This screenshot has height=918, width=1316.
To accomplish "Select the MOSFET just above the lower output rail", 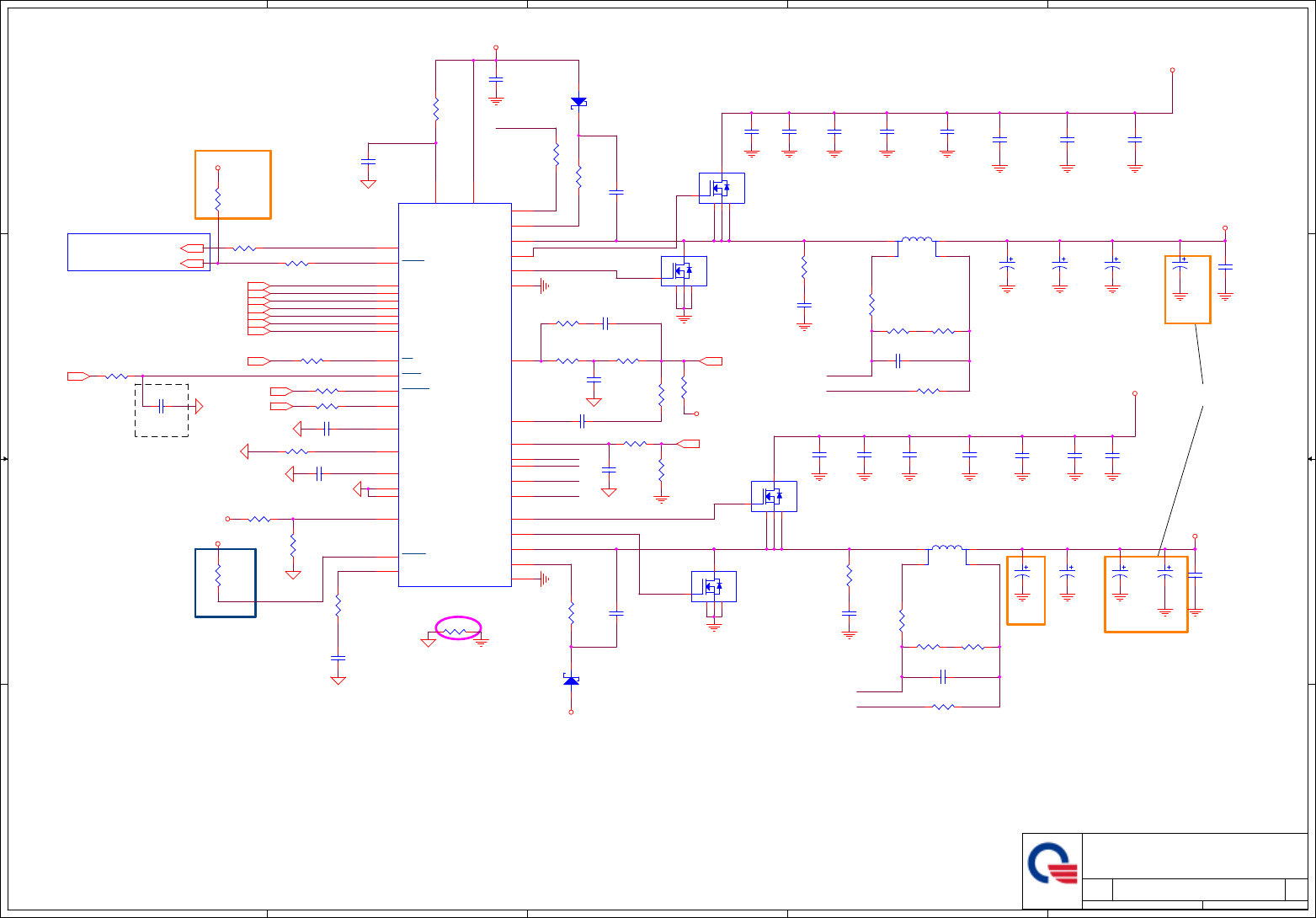I will [x=774, y=496].
